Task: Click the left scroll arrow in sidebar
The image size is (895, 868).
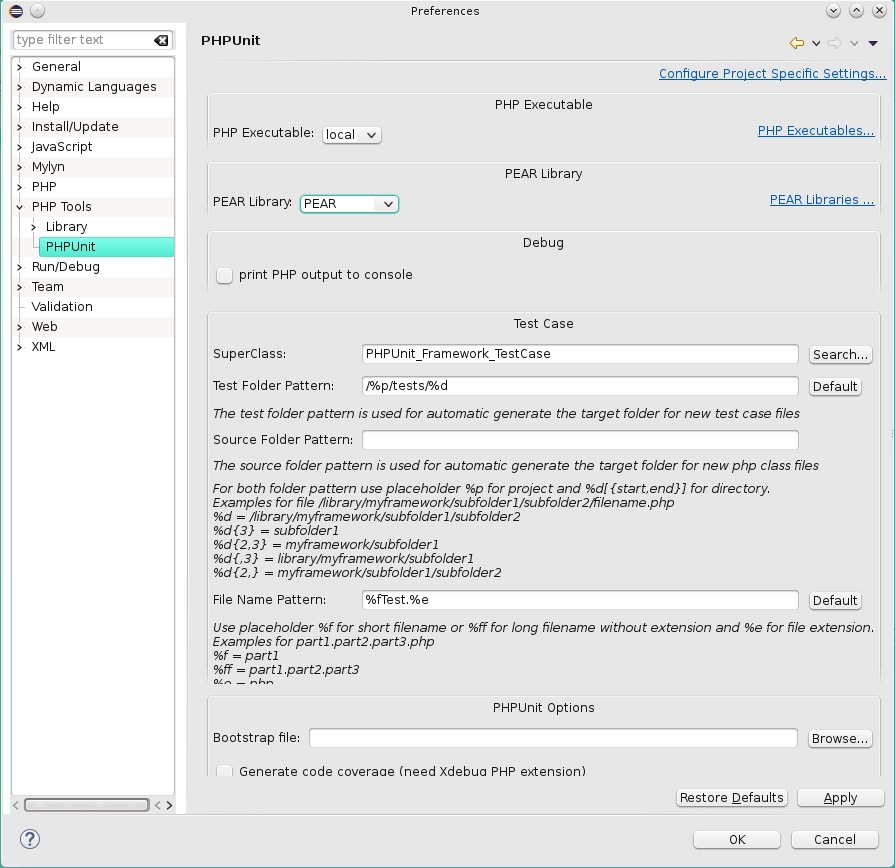Action: 17,805
